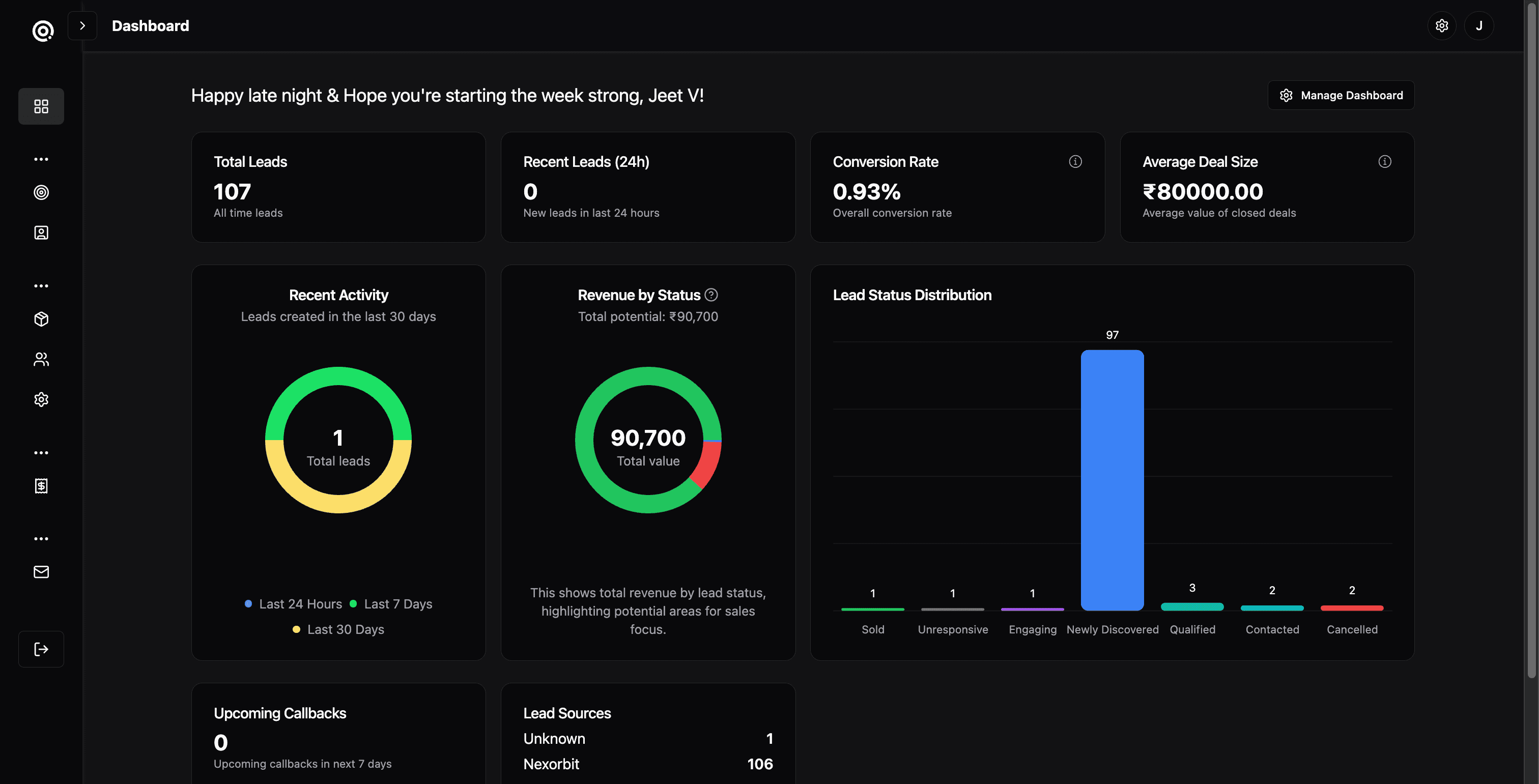This screenshot has height=784, width=1539.
Task: Show Conversion Rate info tooltip icon
Action: [1075, 162]
